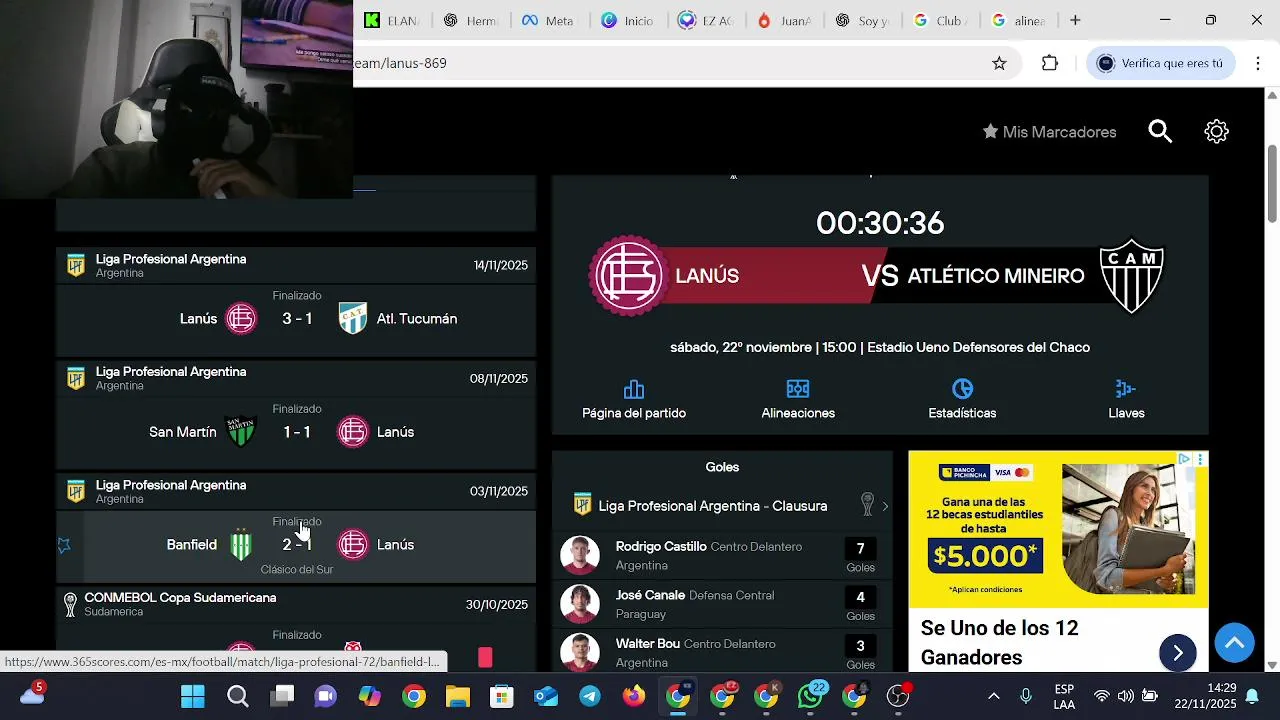Open the 365Scores settings gear
This screenshot has width=1280, height=720.
pos(1216,131)
